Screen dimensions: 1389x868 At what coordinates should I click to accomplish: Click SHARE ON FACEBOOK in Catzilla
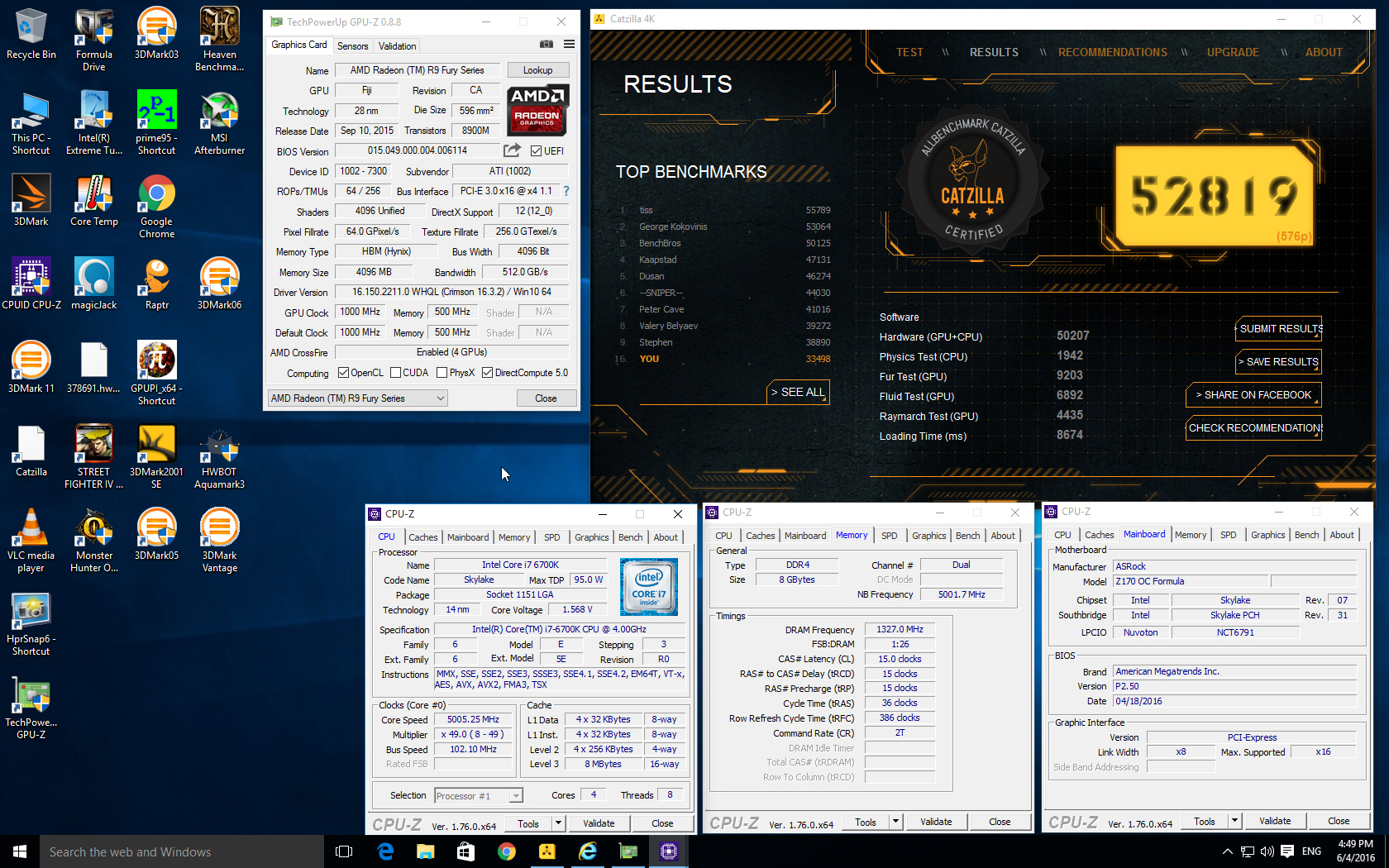click(x=1254, y=394)
